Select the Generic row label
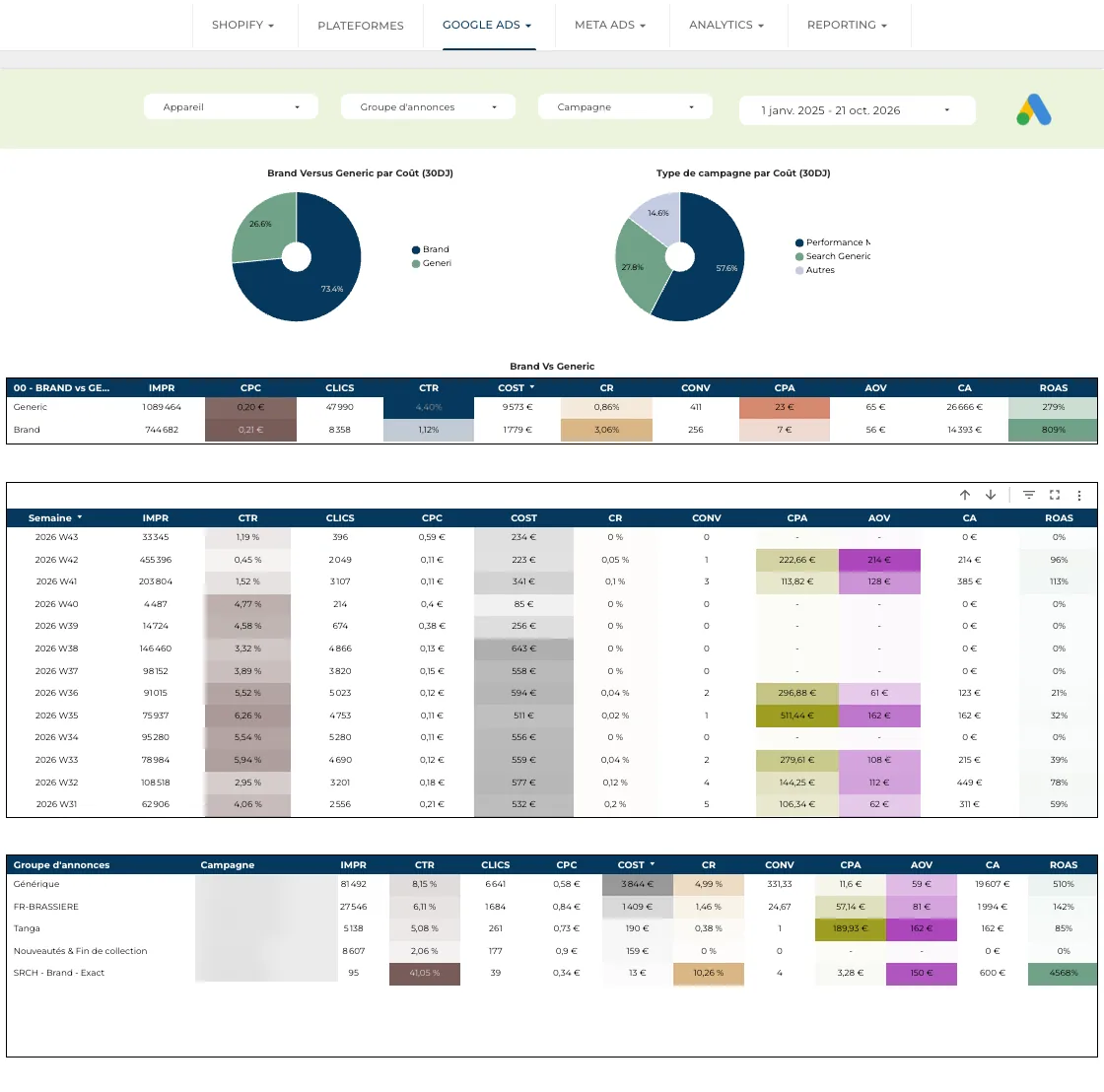 (31, 407)
